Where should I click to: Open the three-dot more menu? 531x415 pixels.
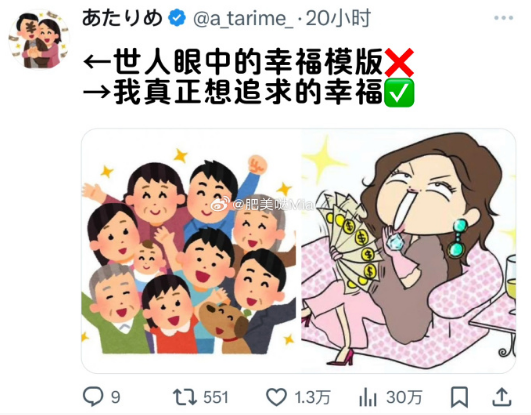pyautogui.click(x=504, y=18)
